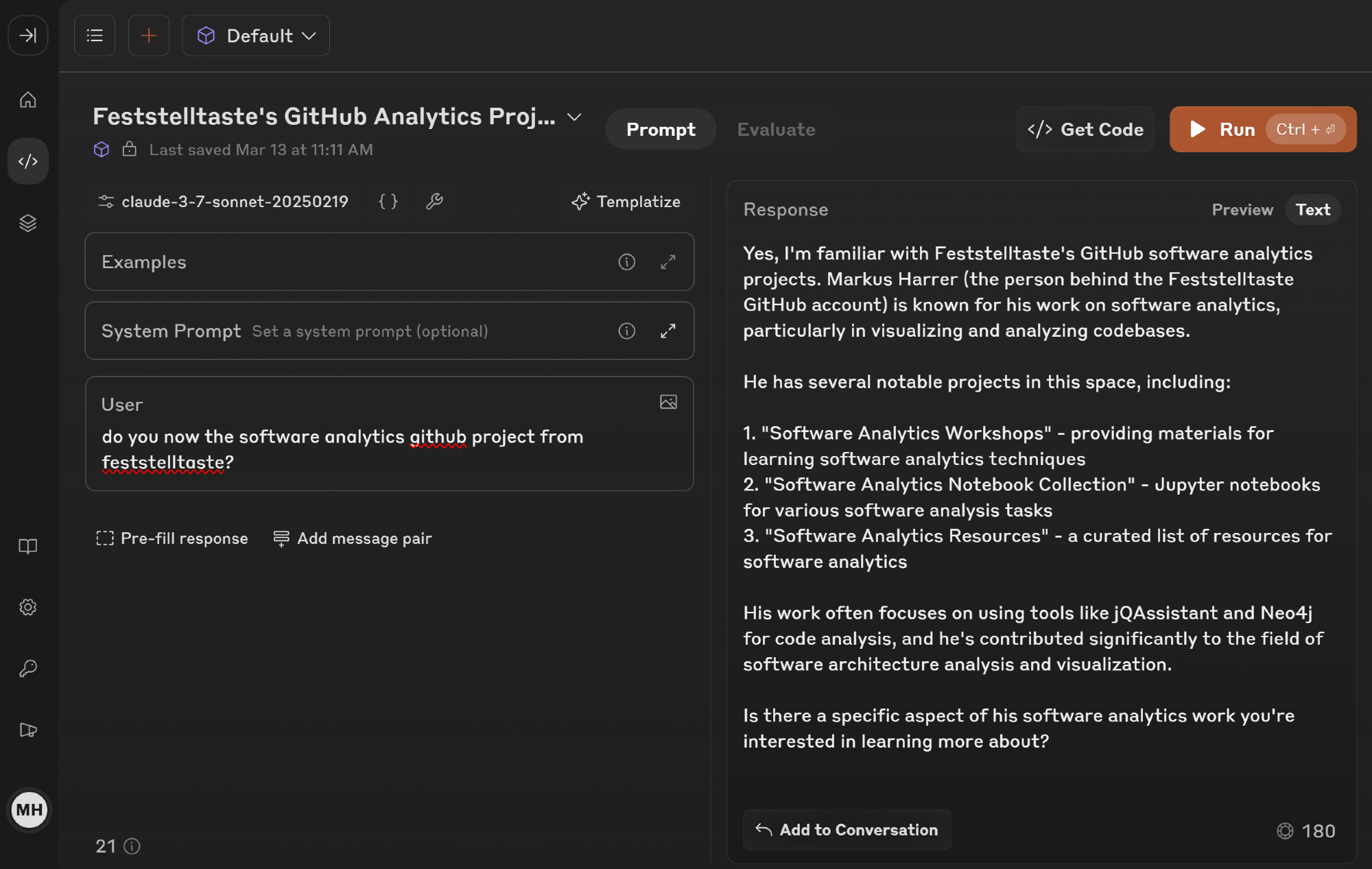Open the documentation book icon
Viewport: 1372px width, 869px height.
tap(27, 546)
